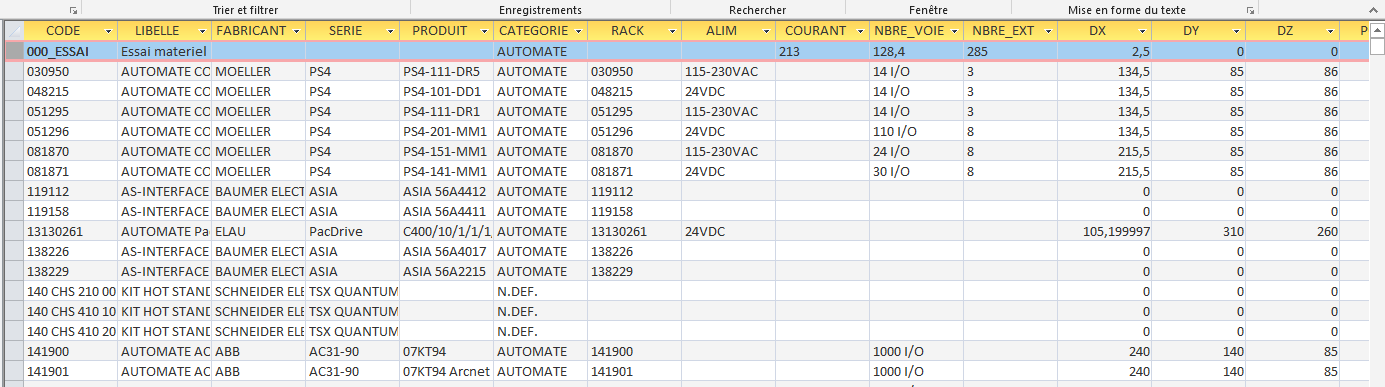
Task: Click the COURANT value 213
Action: coord(822,51)
